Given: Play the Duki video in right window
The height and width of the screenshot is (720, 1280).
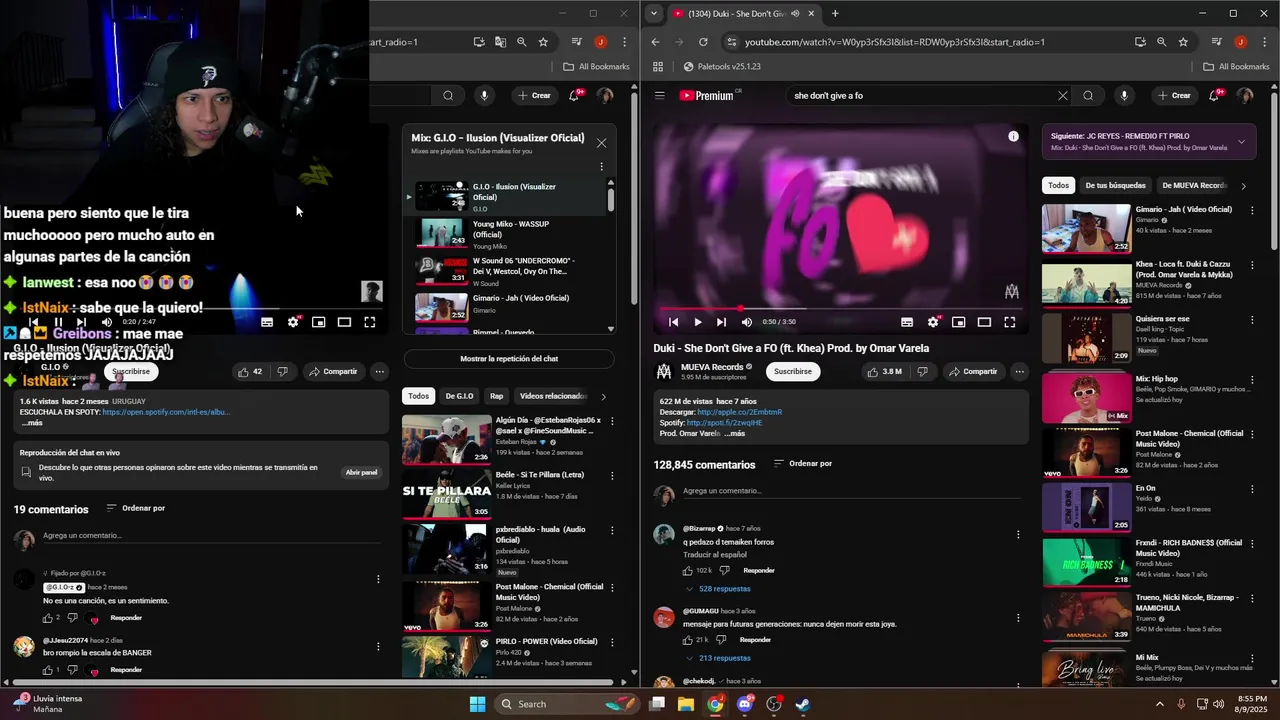Looking at the screenshot, I should tap(698, 322).
